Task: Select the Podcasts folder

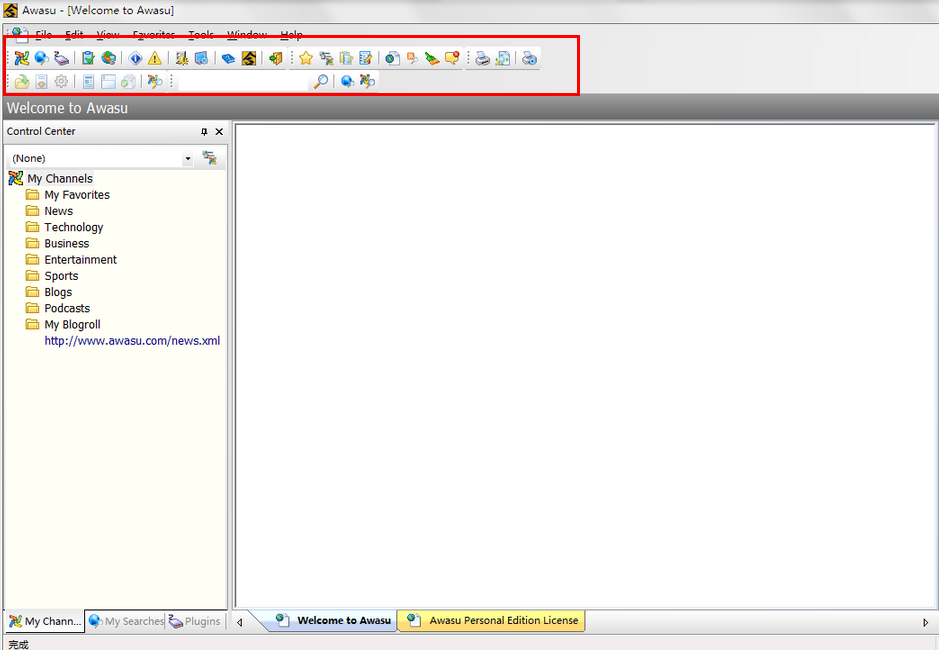Action: [67, 308]
